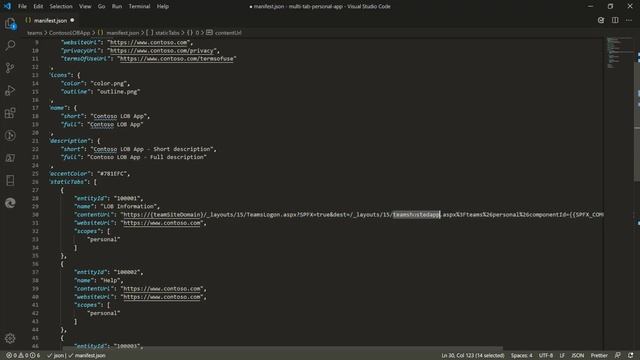
Task: Open the Manage gear icon
Action: coord(10,338)
